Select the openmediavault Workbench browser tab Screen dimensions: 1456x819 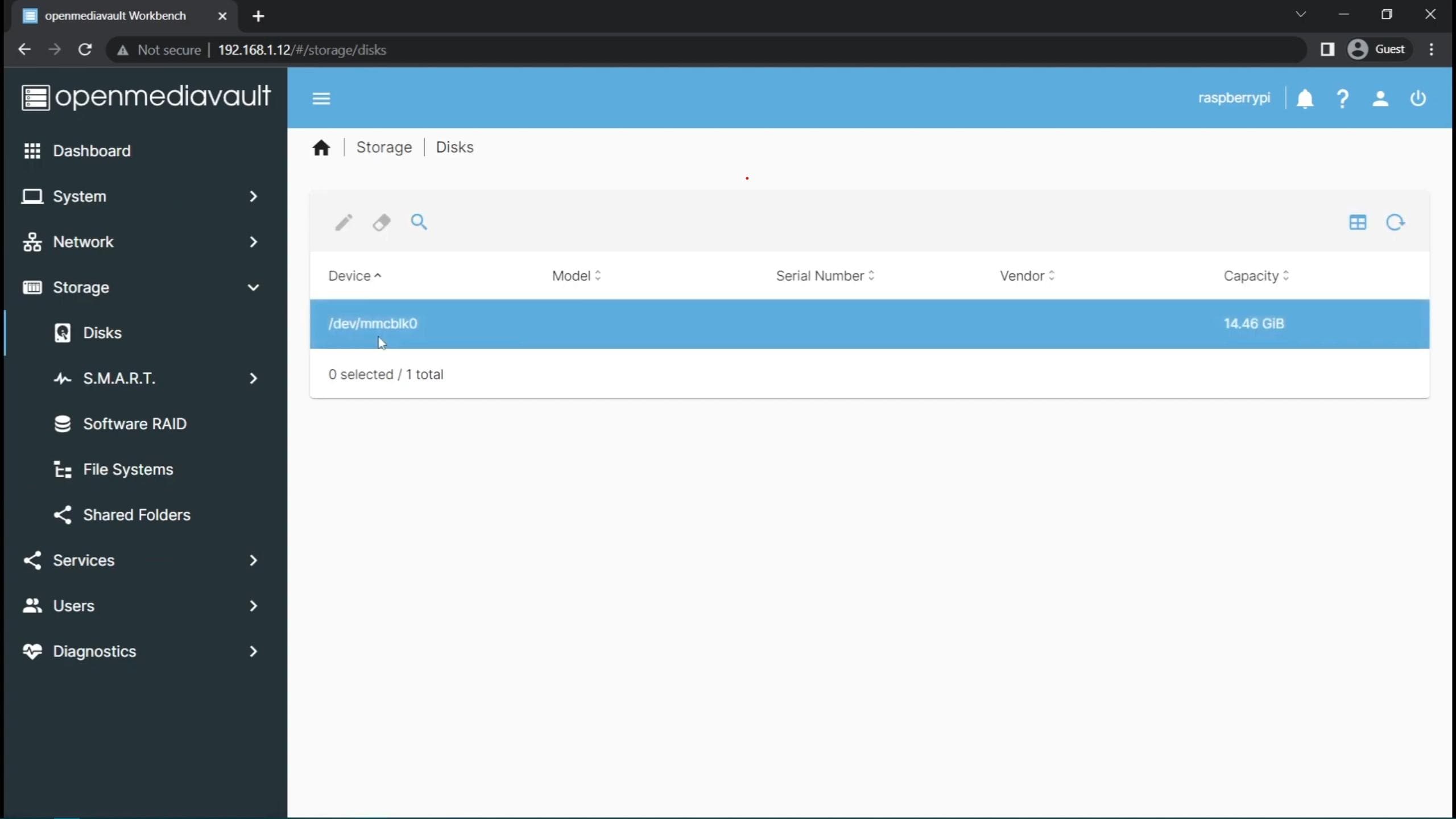114,15
